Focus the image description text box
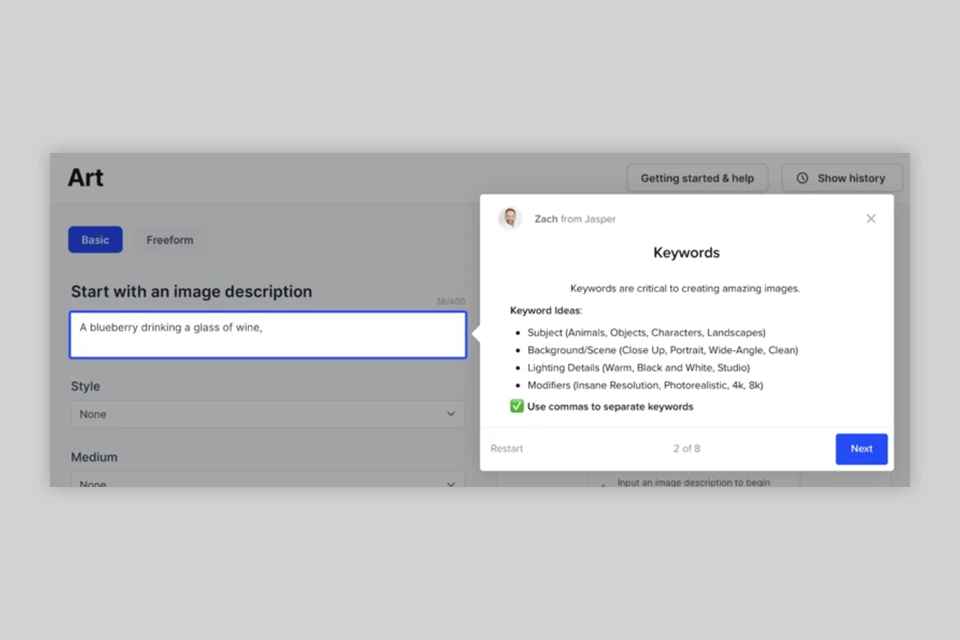The height and width of the screenshot is (640, 960). [268, 335]
